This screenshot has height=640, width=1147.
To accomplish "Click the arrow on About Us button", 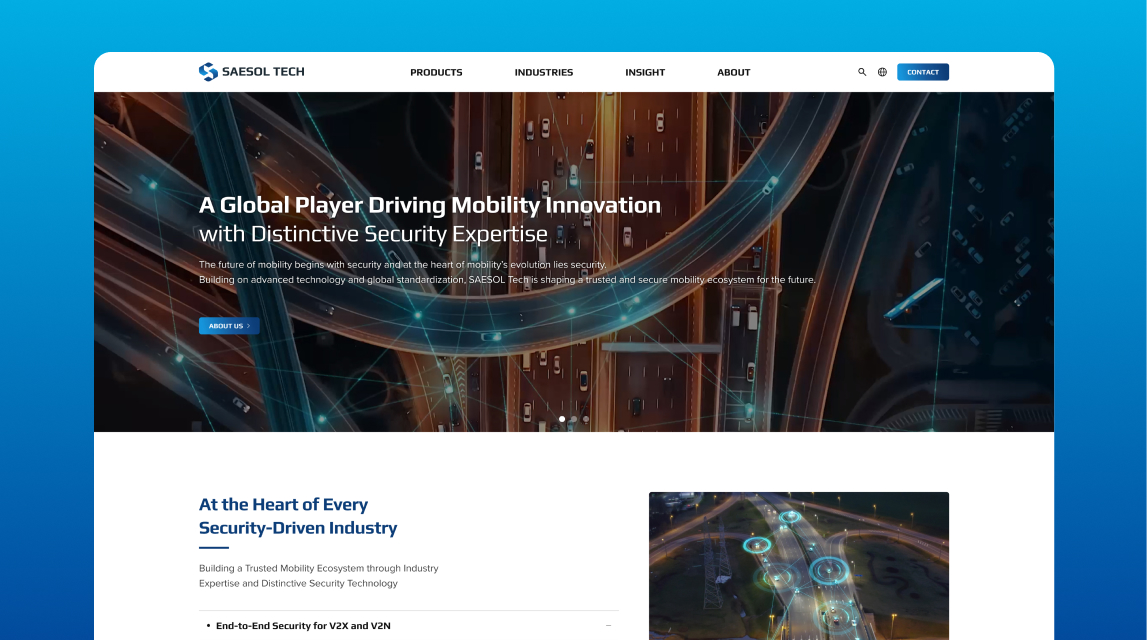I will coord(250,326).
